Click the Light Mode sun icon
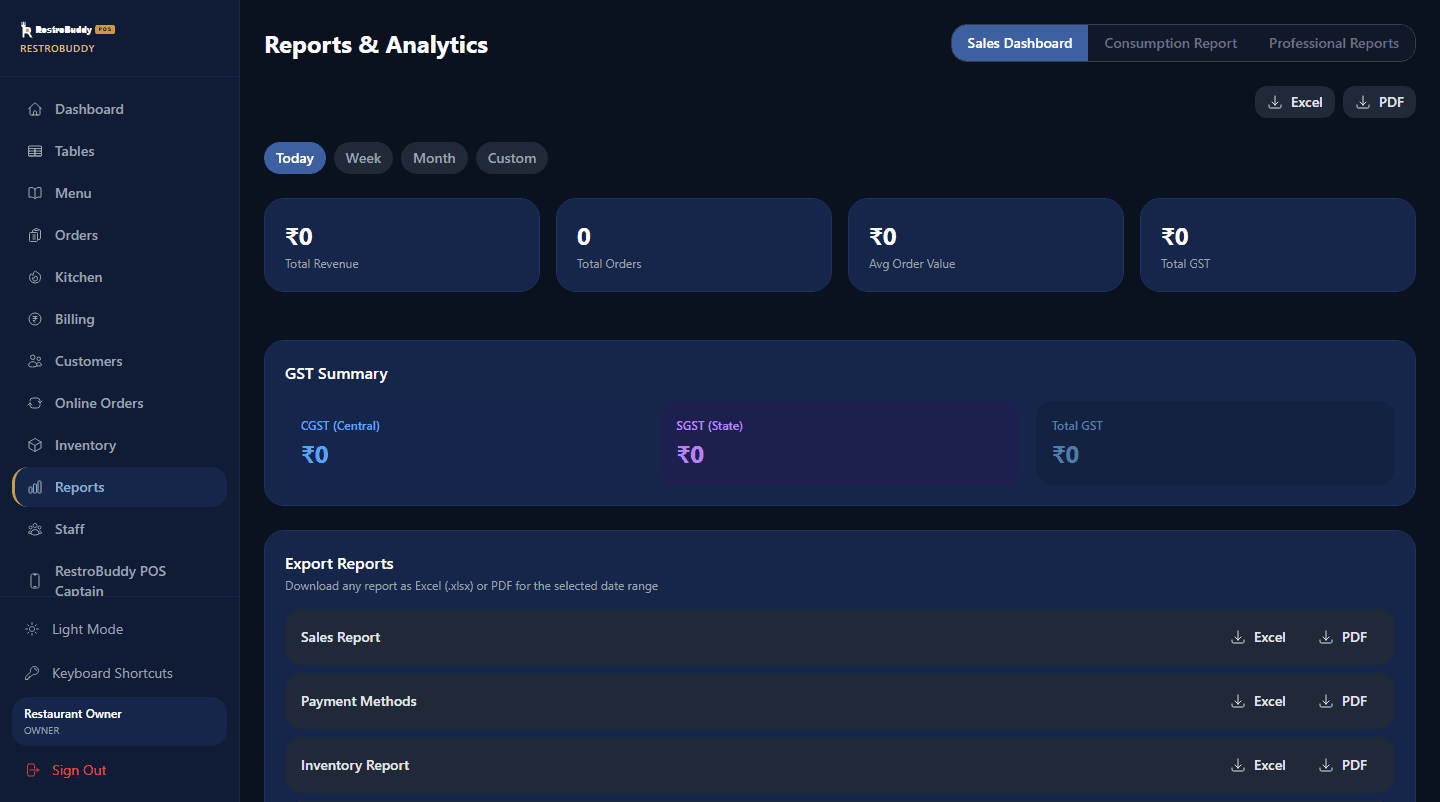This screenshot has height=802, width=1440. pos(32,629)
